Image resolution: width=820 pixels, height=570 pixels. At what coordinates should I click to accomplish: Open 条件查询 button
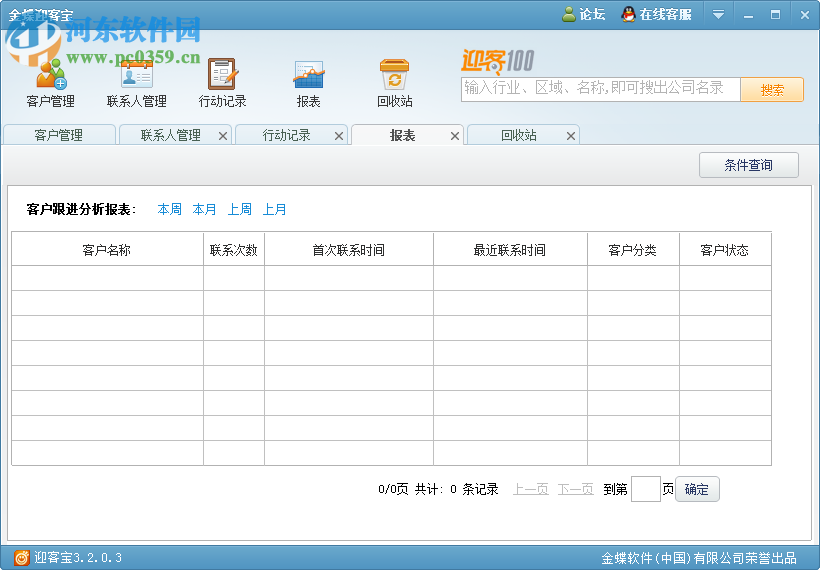[x=748, y=165]
